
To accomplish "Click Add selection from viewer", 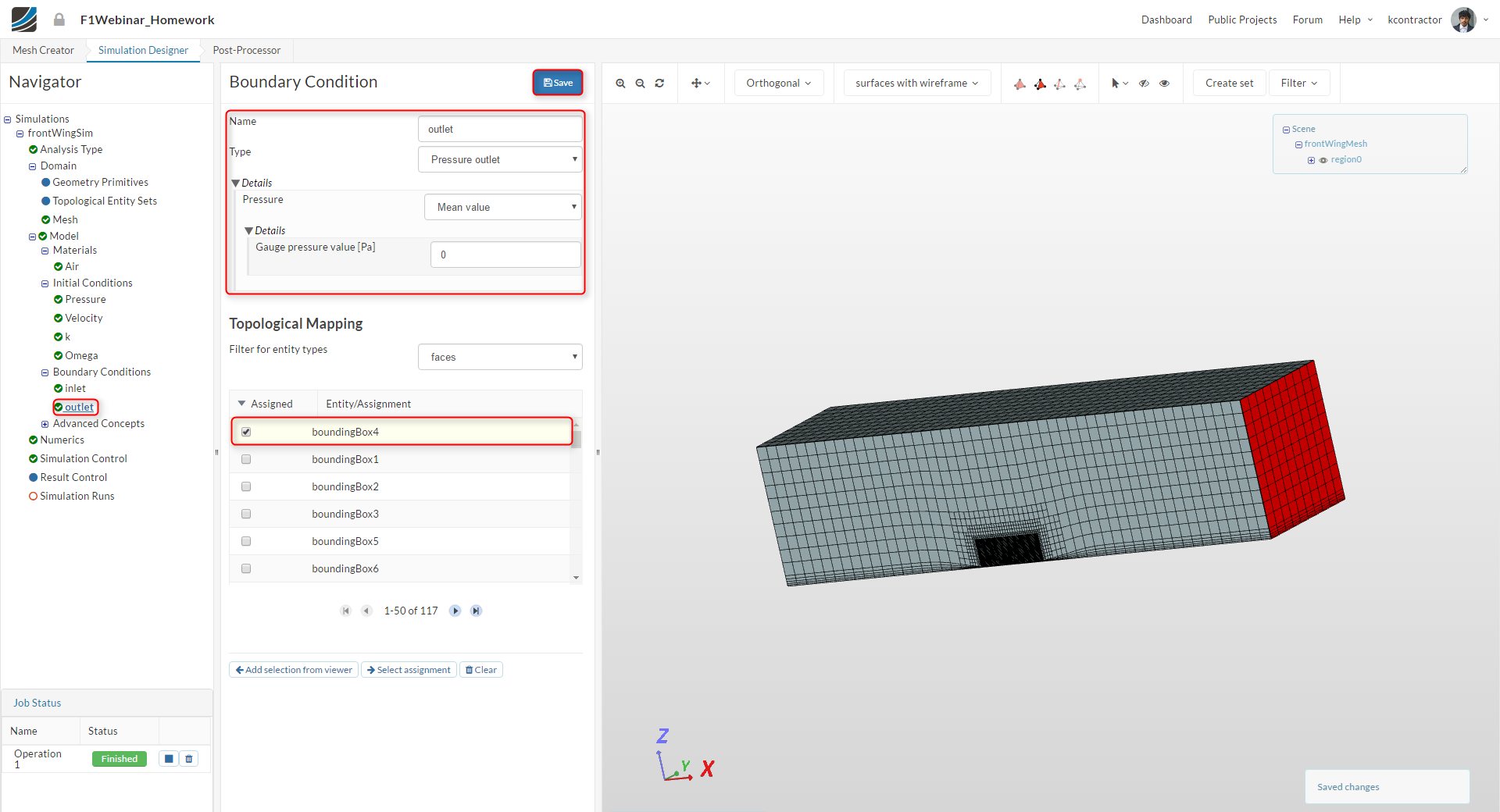I will click(294, 670).
